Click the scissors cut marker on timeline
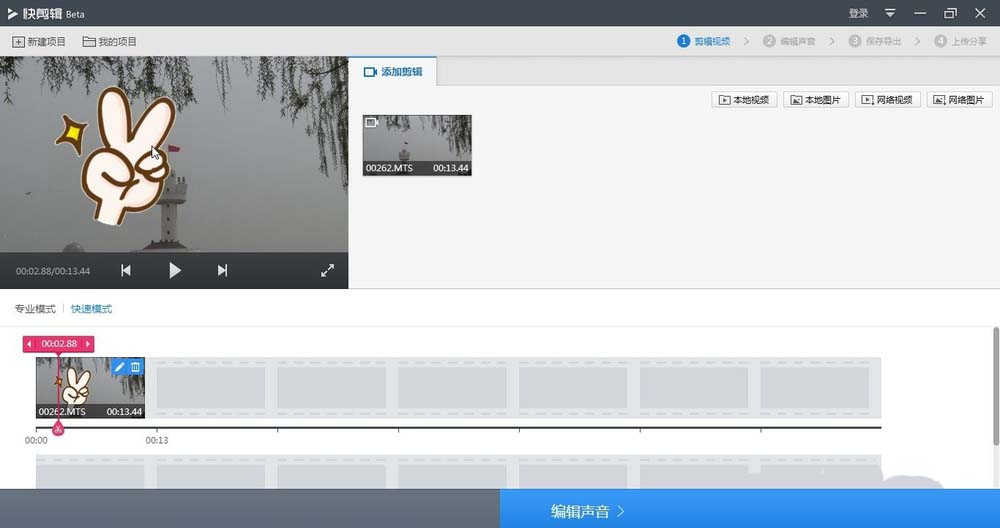Viewport: 1000px width, 528px height. coord(58,429)
